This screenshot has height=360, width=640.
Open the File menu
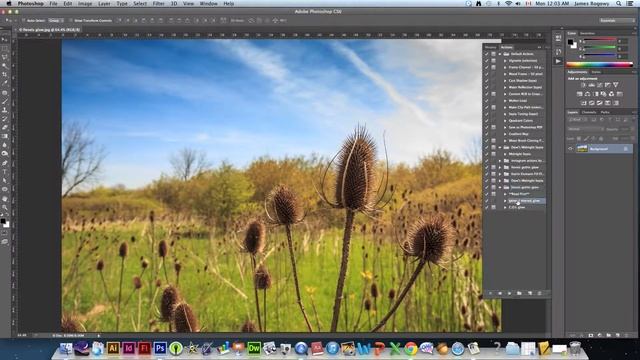tap(53, 3)
